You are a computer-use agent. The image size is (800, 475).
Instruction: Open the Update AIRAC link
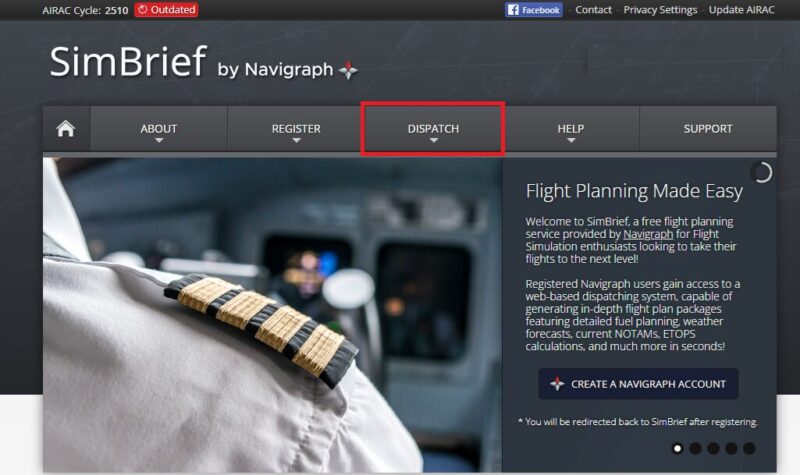[x=741, y=10]
